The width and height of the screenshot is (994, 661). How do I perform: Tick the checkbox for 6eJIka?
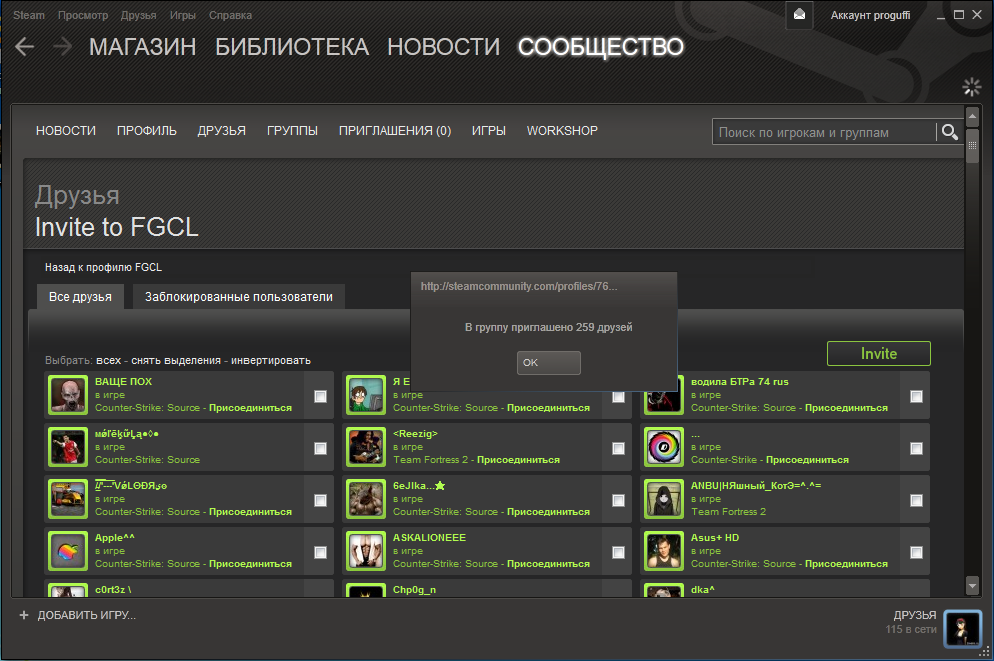(618, 500)
